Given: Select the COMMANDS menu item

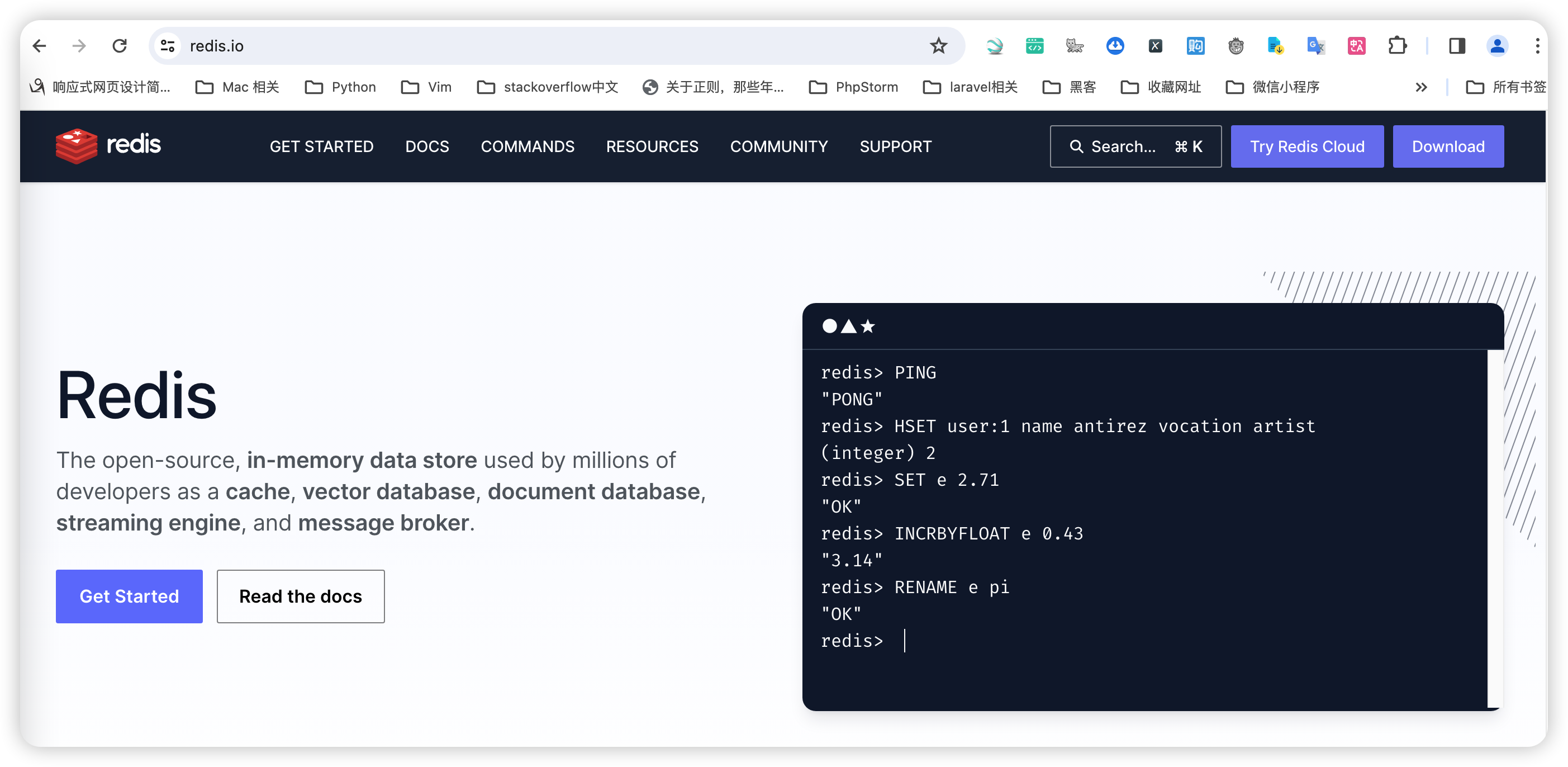Looking at the screenshot, I should [527, 146].
